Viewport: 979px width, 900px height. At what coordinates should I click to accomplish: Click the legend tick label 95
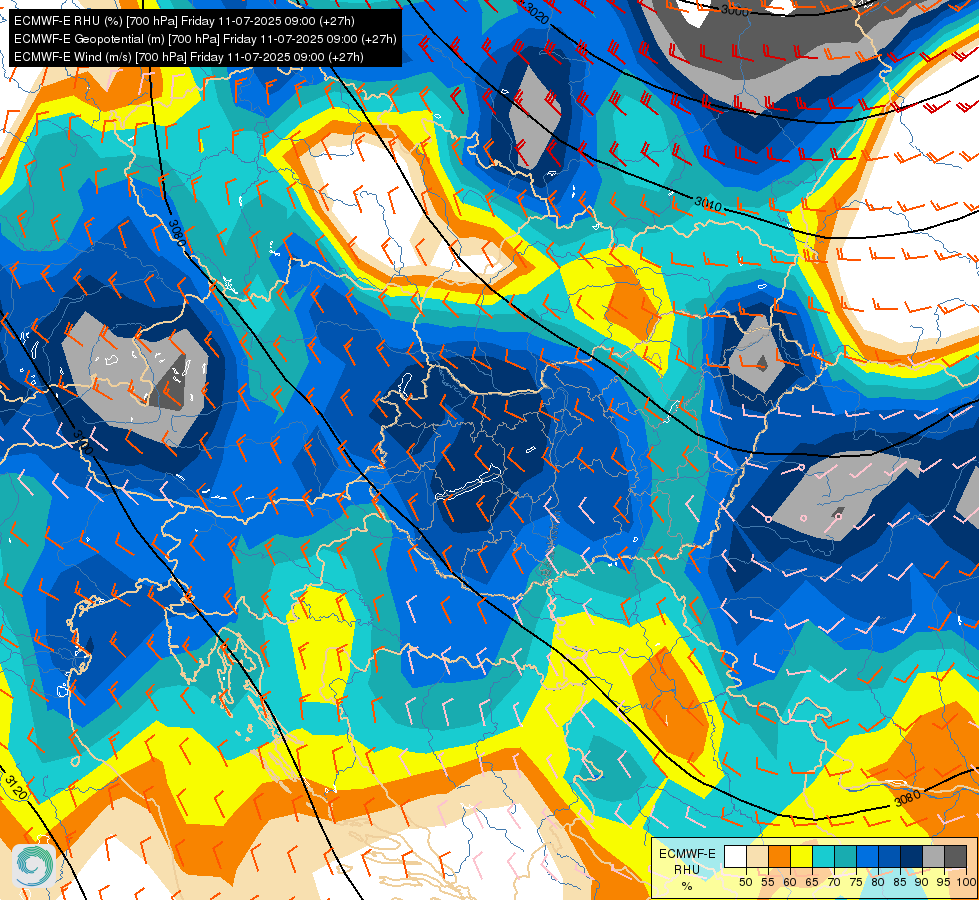click(943, 882)
